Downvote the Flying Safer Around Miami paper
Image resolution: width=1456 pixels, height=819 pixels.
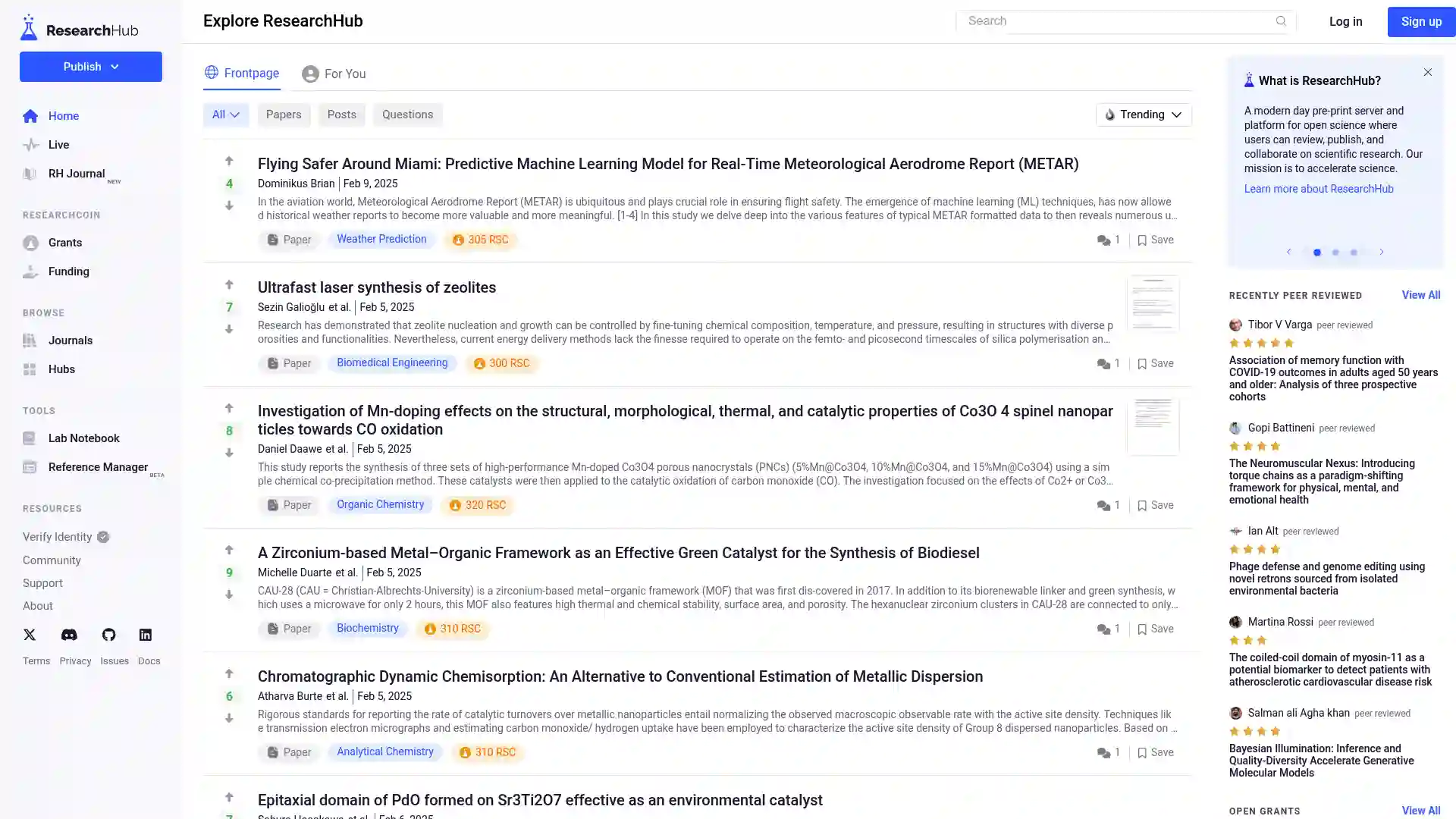click(x=229, y=206)
